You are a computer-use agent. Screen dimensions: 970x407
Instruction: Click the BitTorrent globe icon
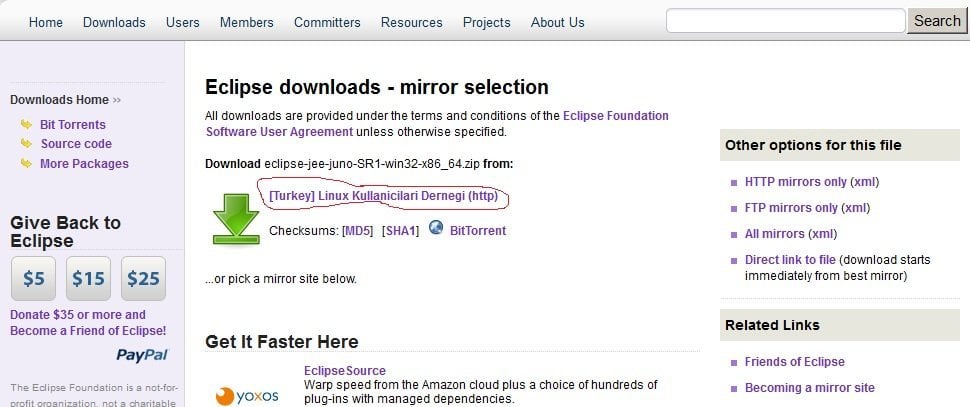[x=436, y=228]
